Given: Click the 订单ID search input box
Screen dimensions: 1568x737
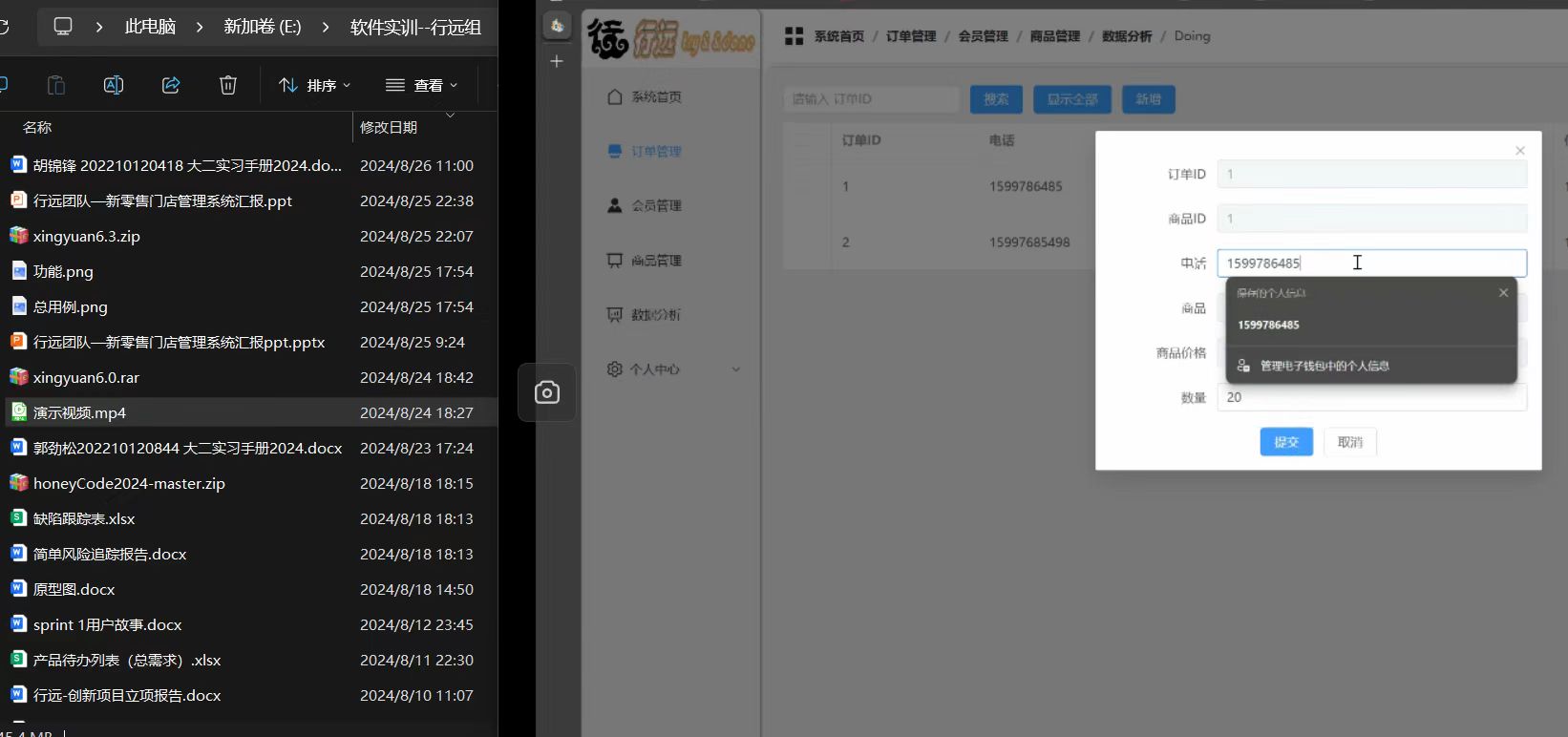Looking at the screenshot, I should click(871, 99).
